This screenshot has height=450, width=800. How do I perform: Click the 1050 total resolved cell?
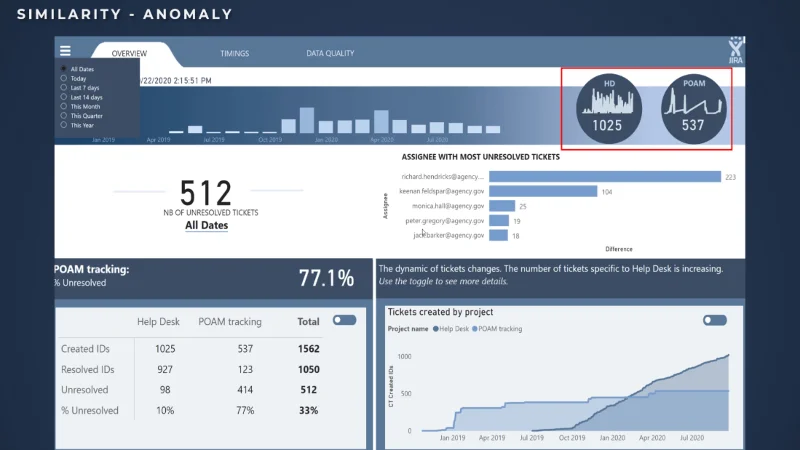point(308,369)
